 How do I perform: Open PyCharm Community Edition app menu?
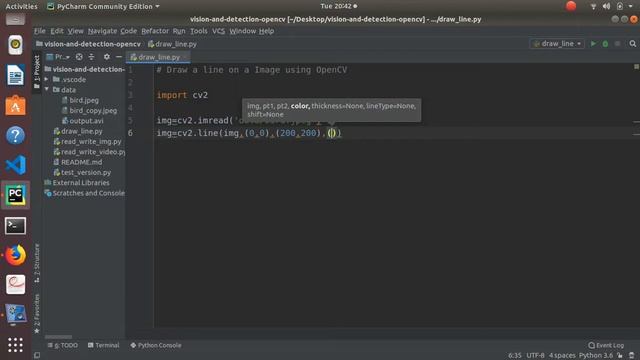pos(103,7)
